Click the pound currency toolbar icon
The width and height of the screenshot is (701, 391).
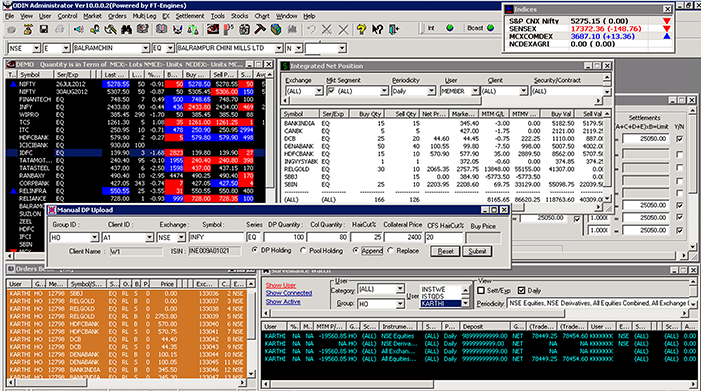pyautogui.click(x=228, y=29)
